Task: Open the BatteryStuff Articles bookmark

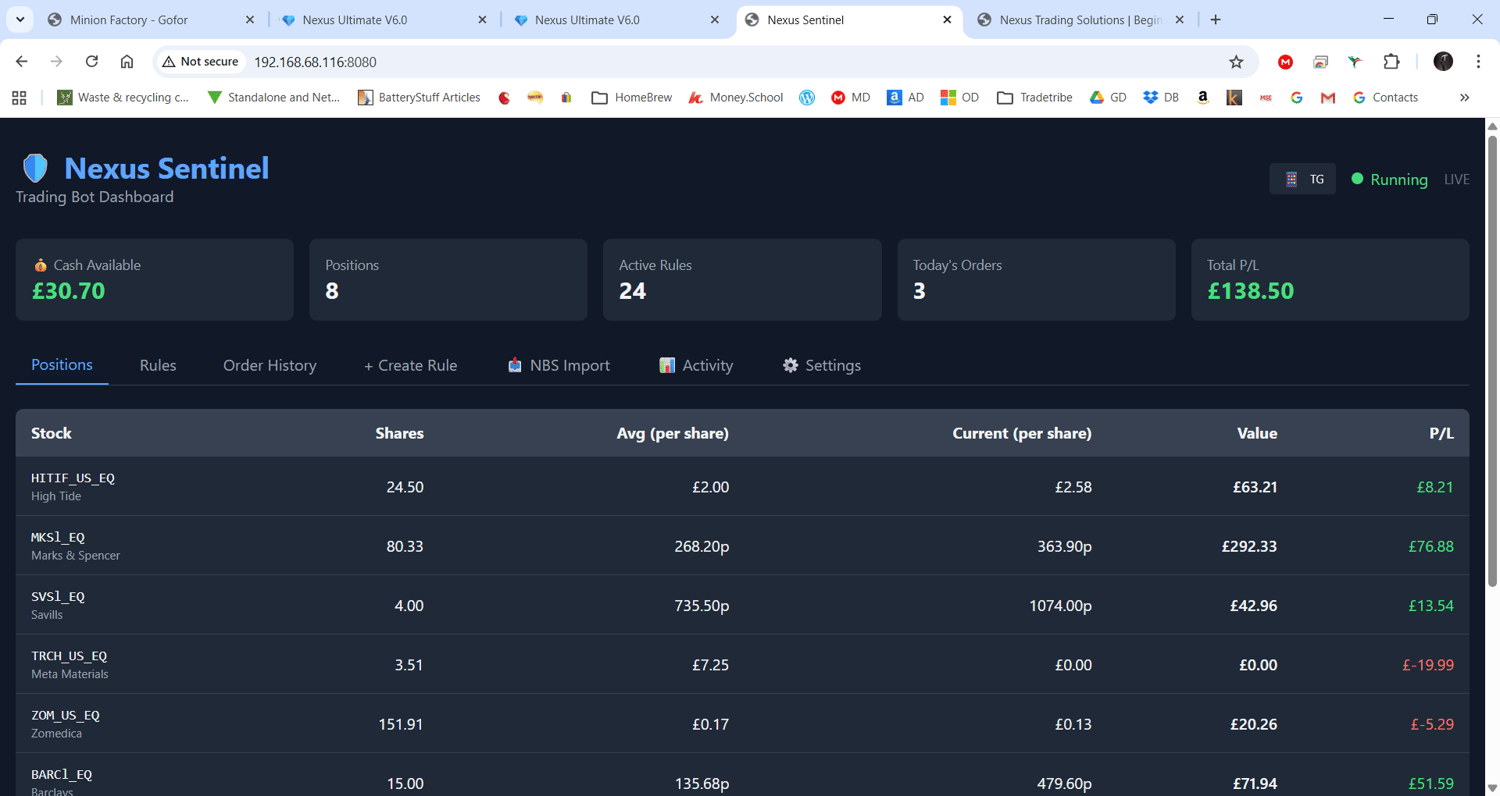Action: [x=419, y=97]
